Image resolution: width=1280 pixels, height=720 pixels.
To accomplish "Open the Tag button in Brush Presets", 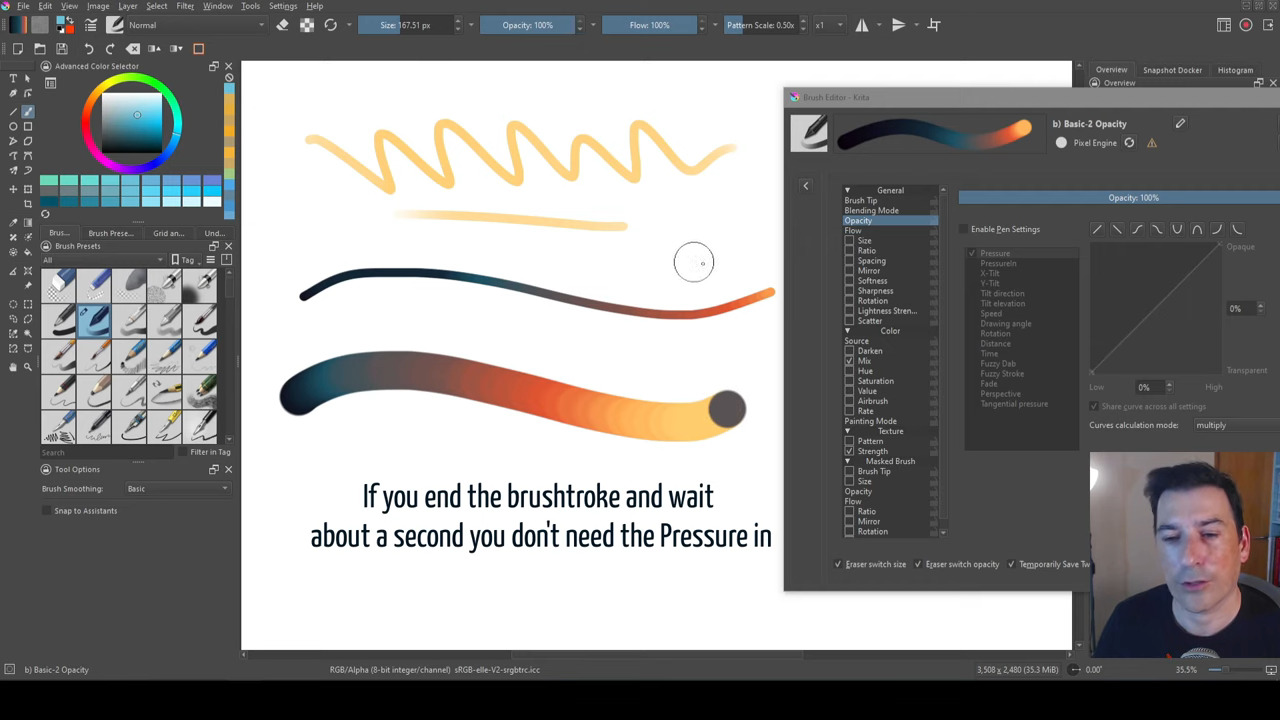I will coord(186,260).
